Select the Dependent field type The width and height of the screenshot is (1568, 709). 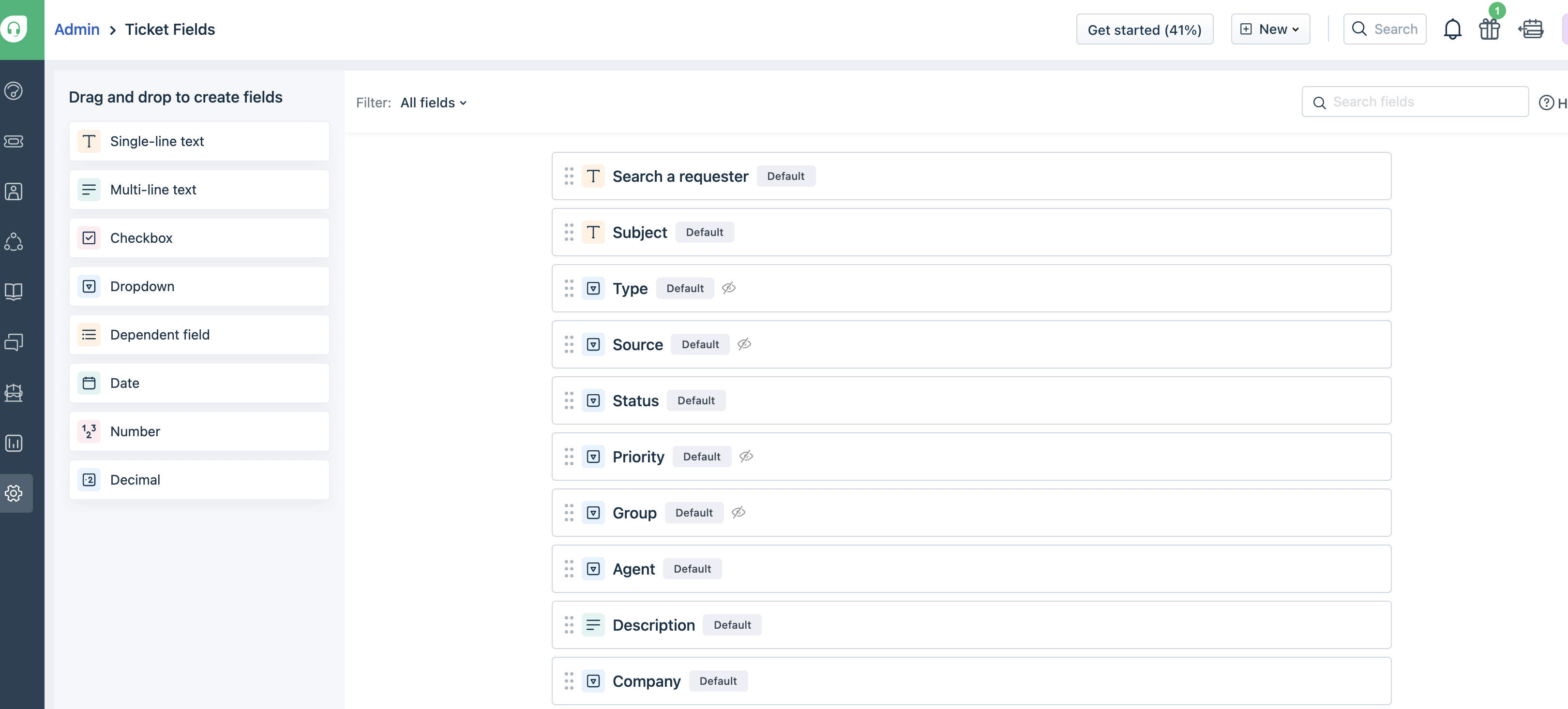click(x=199, y=335)
